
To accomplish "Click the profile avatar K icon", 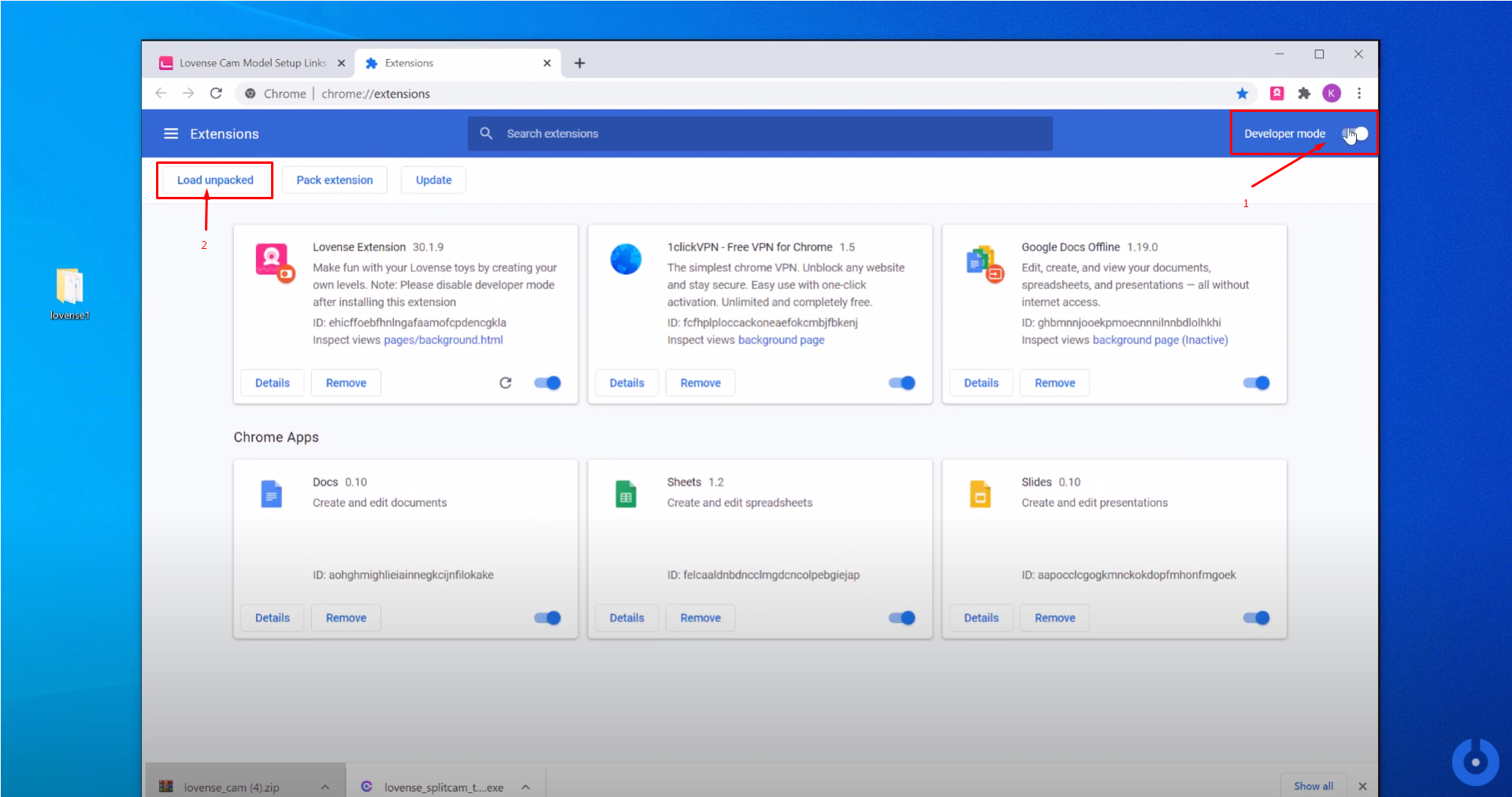I will click(x=1332, y=94).
